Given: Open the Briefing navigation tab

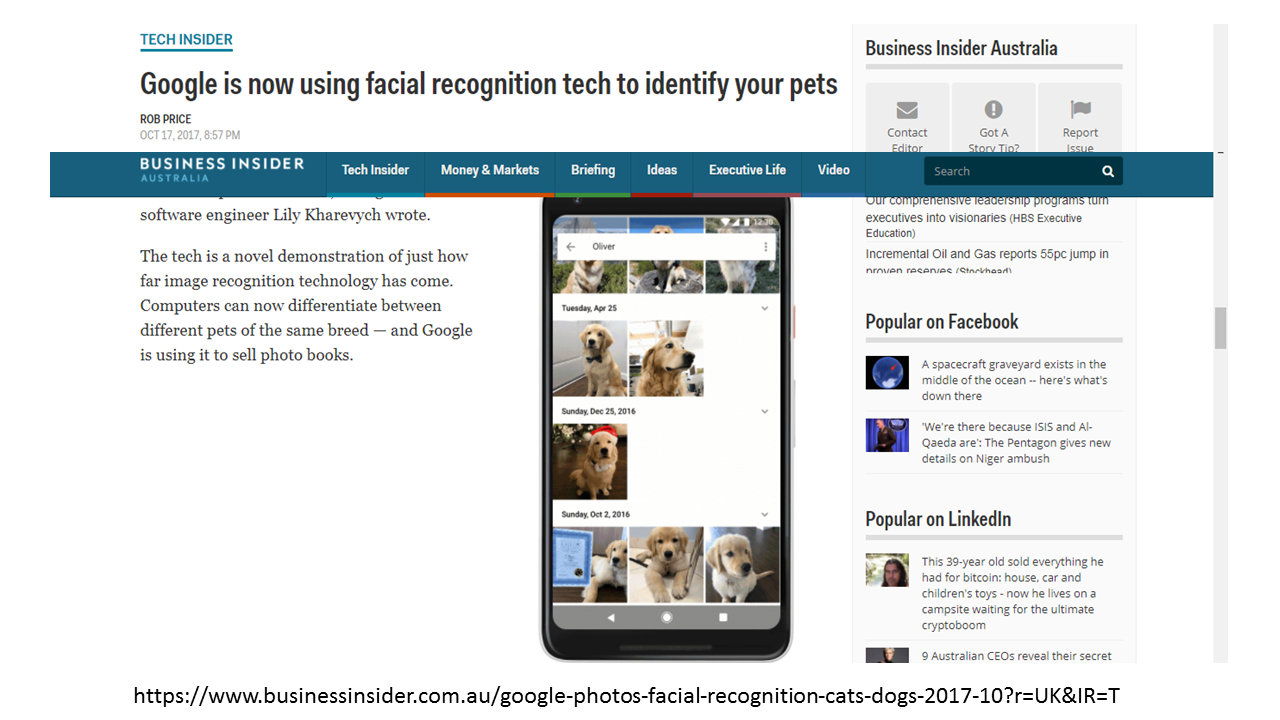Looking at the screenshot, I should point(593,170).
